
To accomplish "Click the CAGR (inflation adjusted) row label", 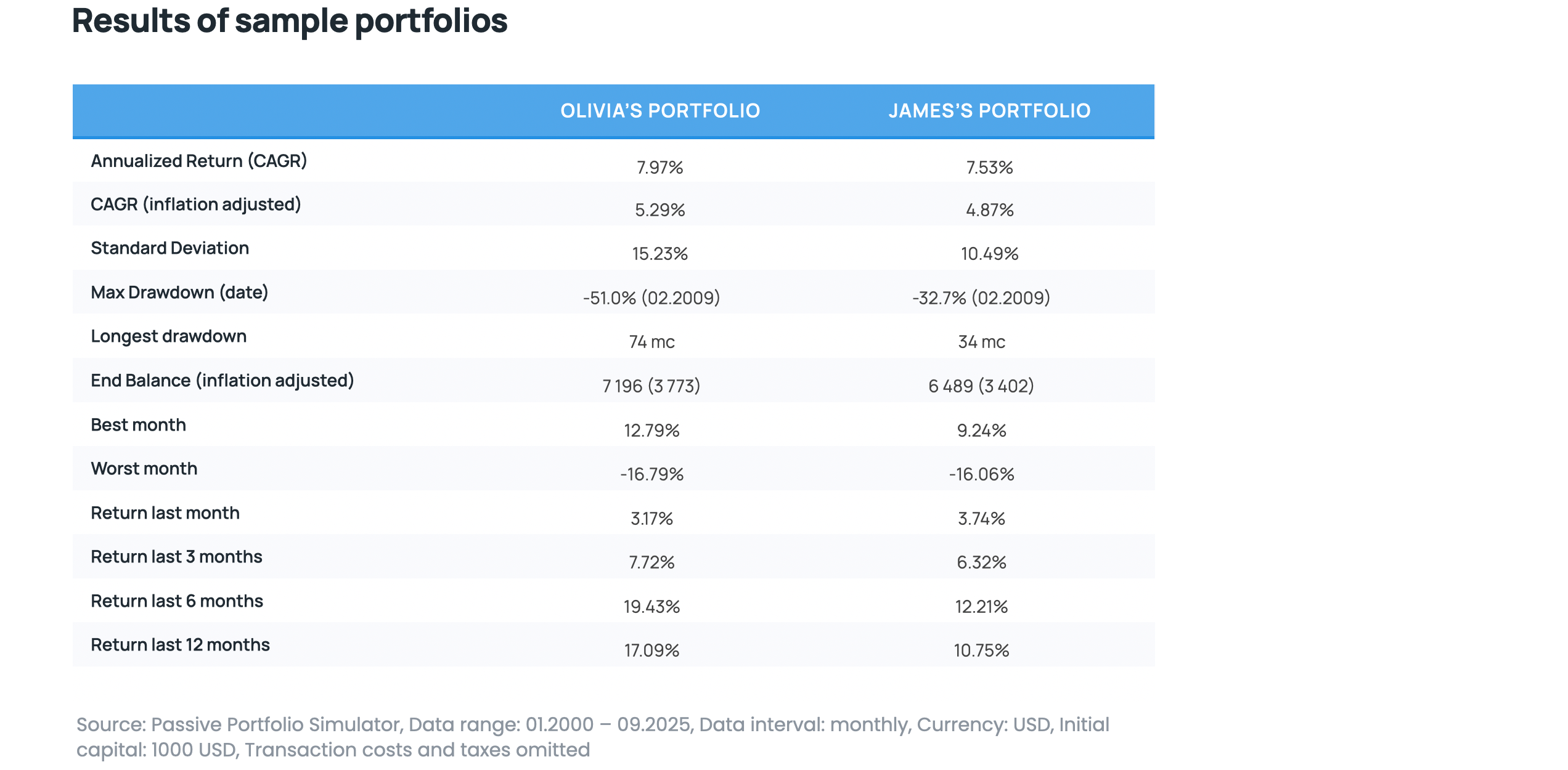I will coord(195,205).
